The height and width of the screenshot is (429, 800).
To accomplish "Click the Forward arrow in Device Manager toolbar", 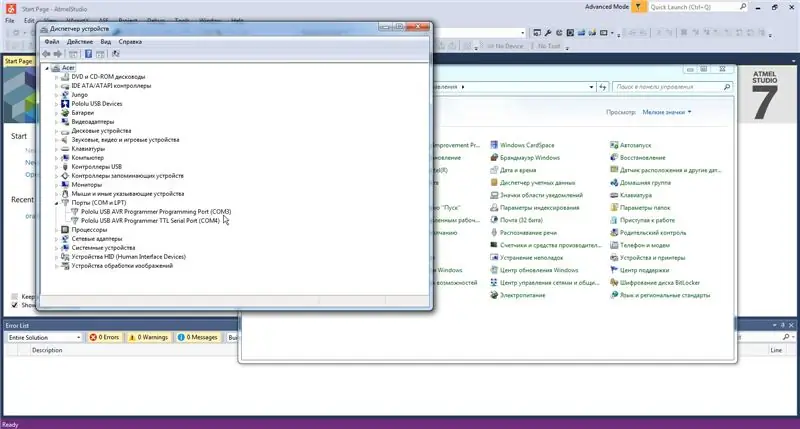I will click(58, 54).
